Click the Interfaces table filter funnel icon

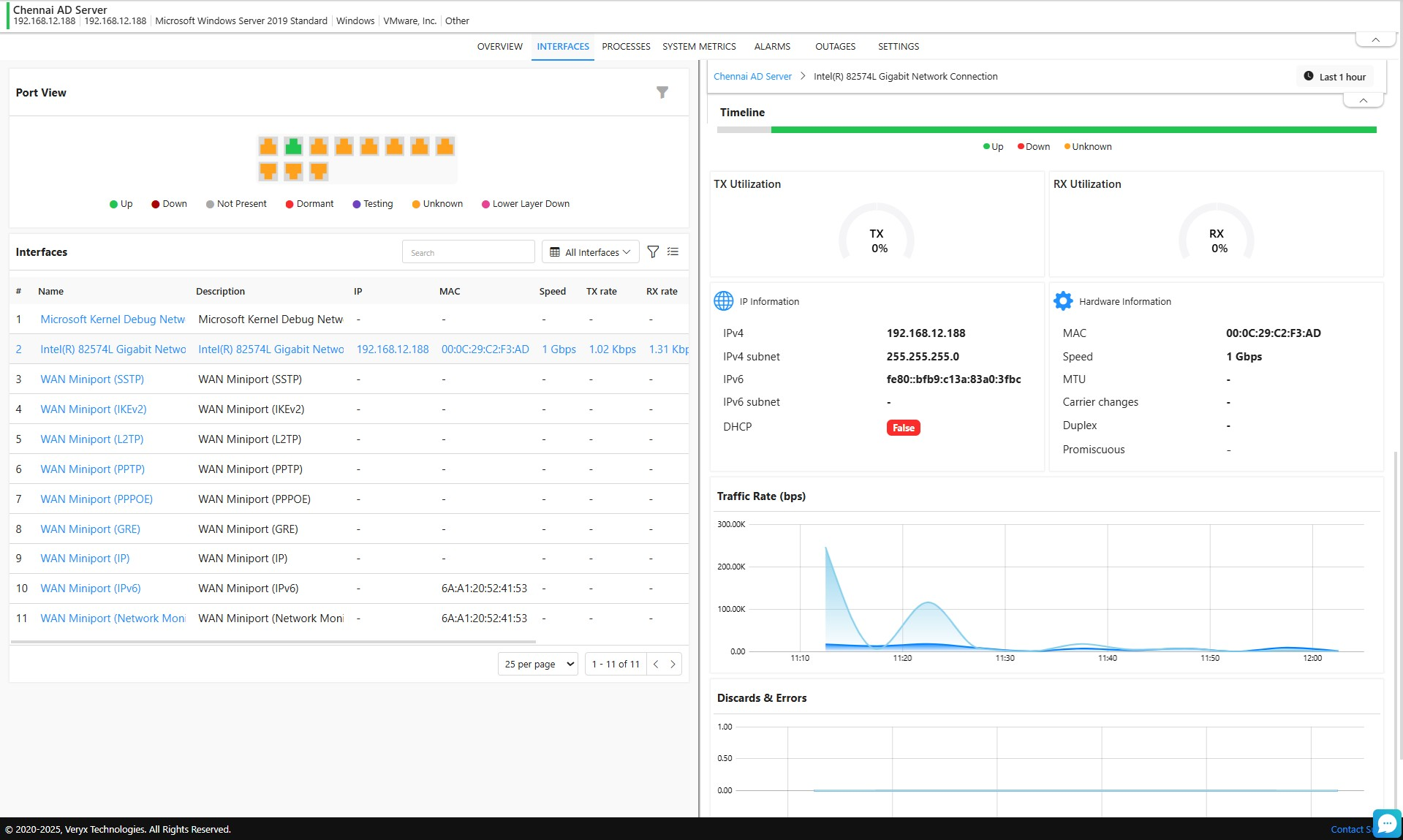coord(653,252)
